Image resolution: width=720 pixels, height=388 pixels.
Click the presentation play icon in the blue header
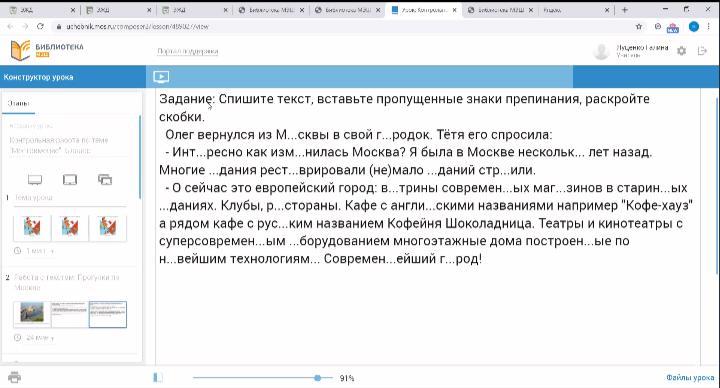(161, 77)
